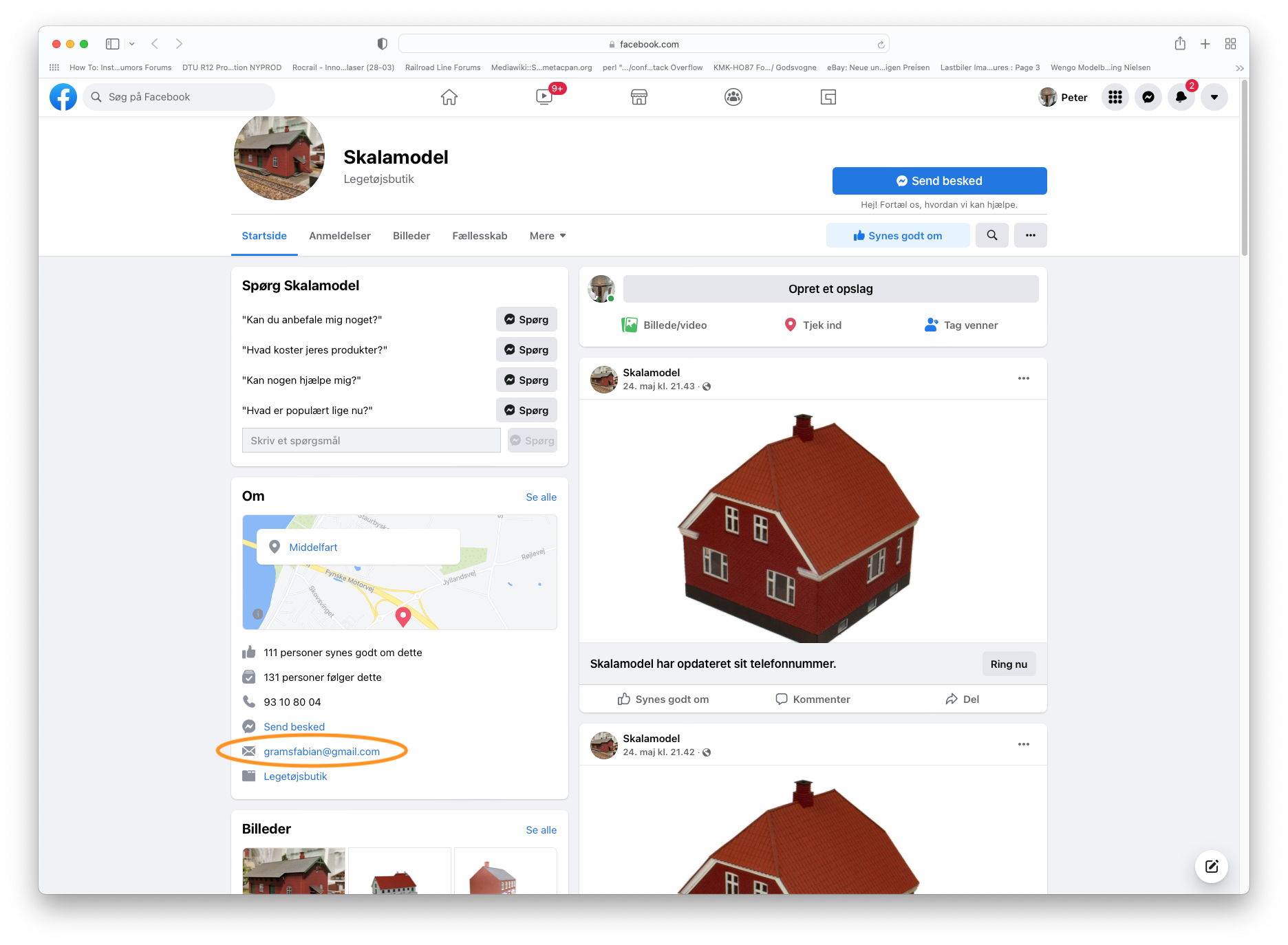Open the Messenger icon in the header

pyautogui.click(x=1148, y=97)
